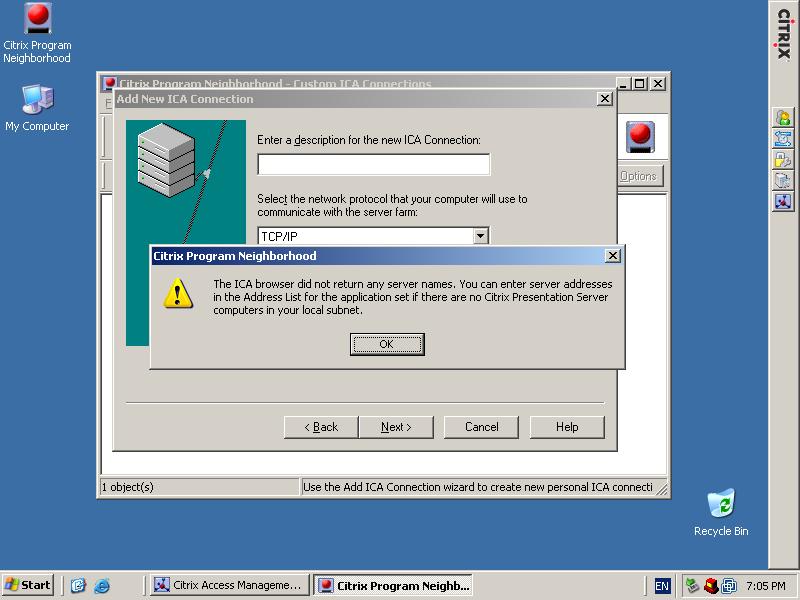Open the Start menu

pos(28,585)
